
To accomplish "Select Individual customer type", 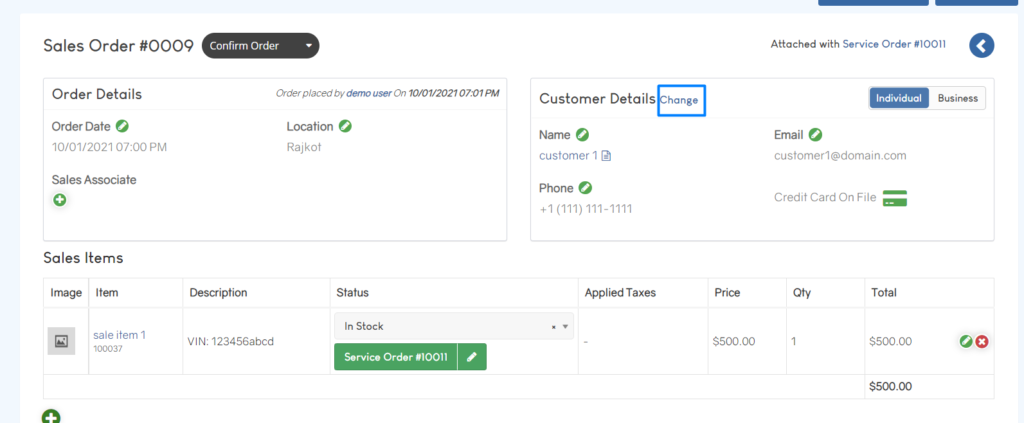I will click(x=899, y=99).
